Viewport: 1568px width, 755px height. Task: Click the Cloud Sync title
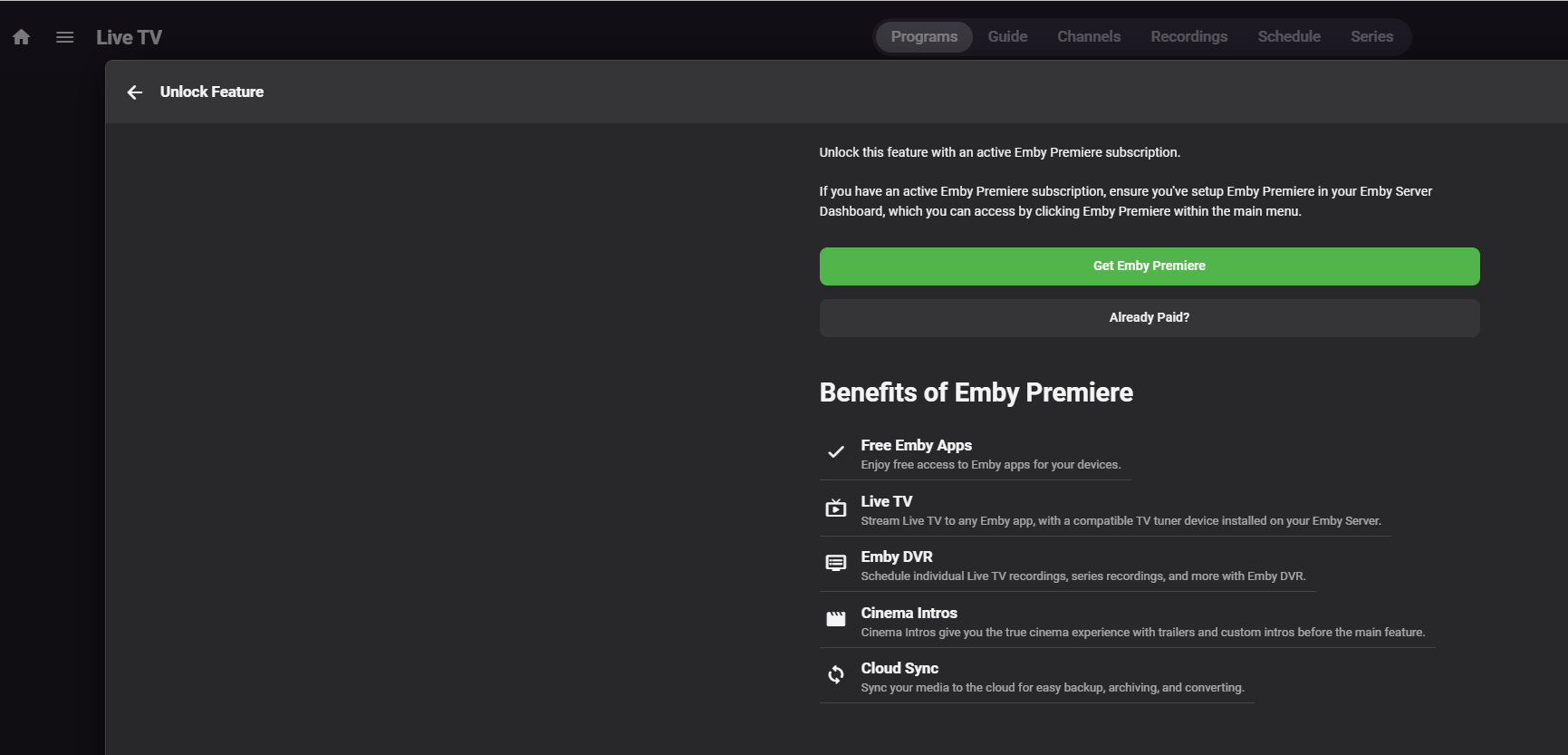coord(899,668)
